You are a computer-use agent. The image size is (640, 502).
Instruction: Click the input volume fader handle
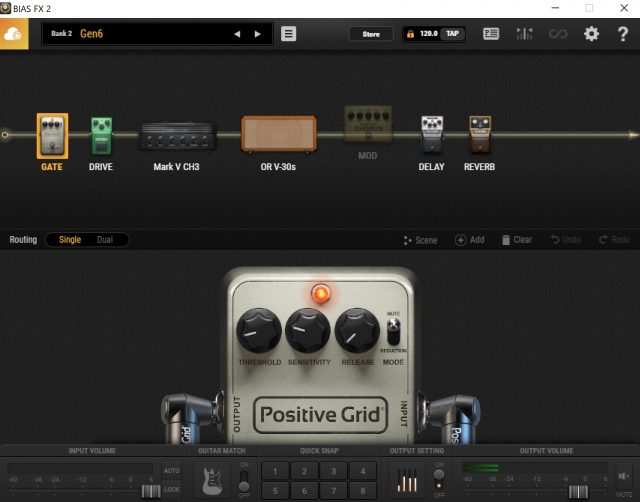(x=151, y=491)
